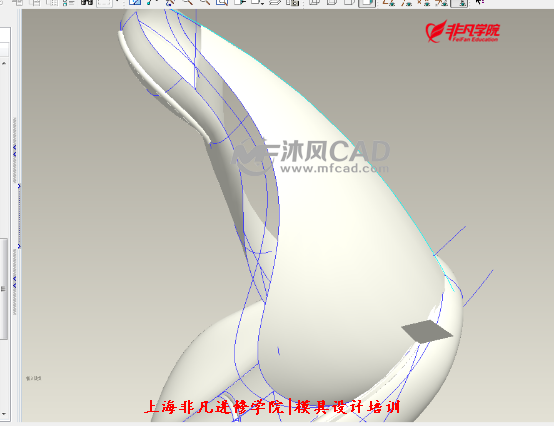
Task: Toggle datum planes display
Action: pyautogui.click(x=389, y=2)
